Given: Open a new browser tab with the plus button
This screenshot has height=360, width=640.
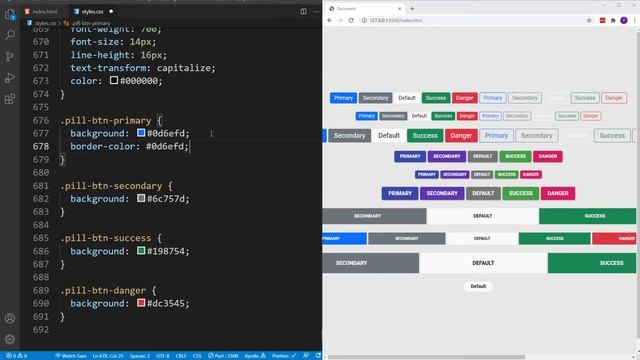Looking at the screenshot, I should 412,9.
